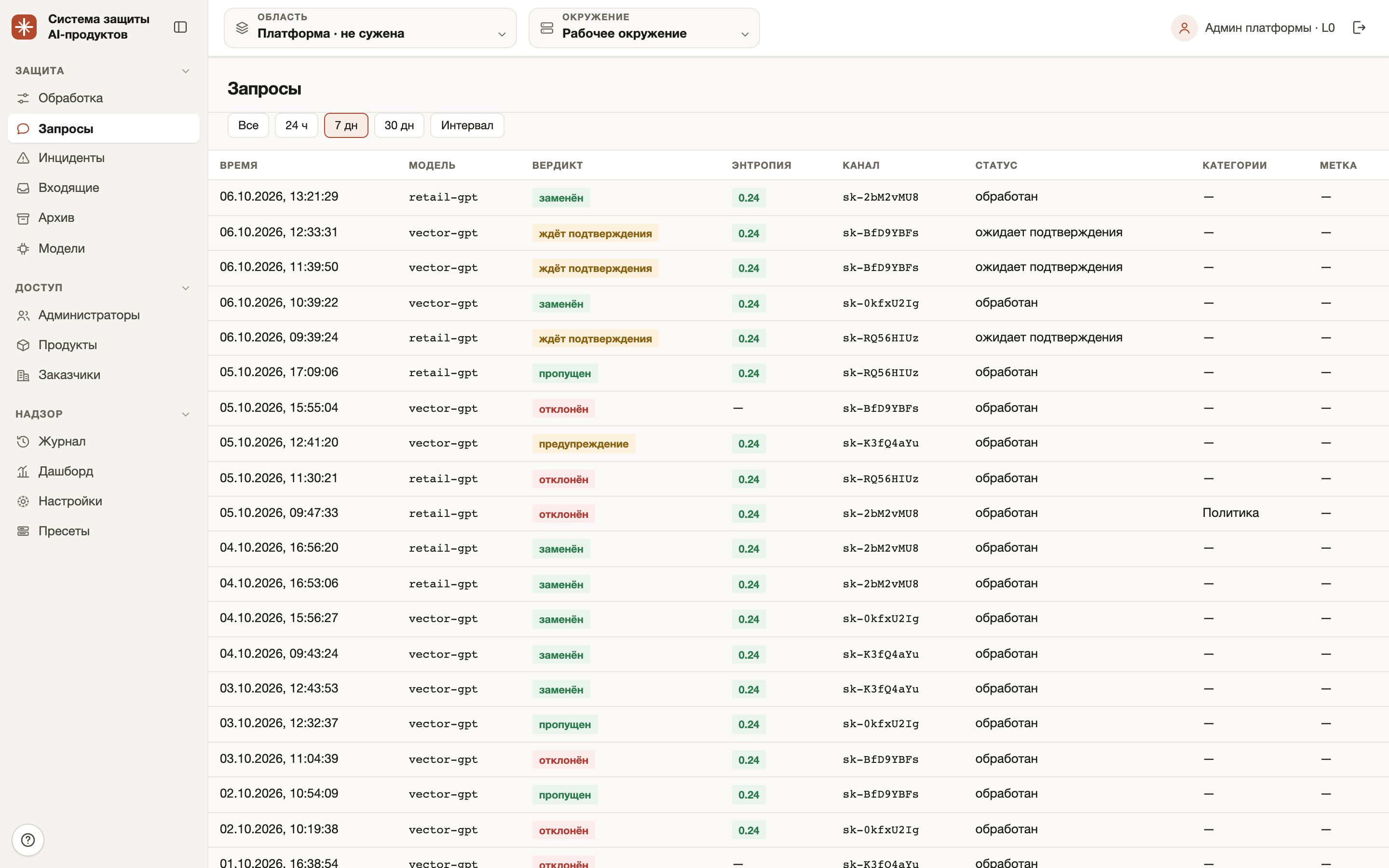This screenshot has height=868, width=1389.
Task: Click the Инциденты warning triangle icon
Action: click(23, 158)
